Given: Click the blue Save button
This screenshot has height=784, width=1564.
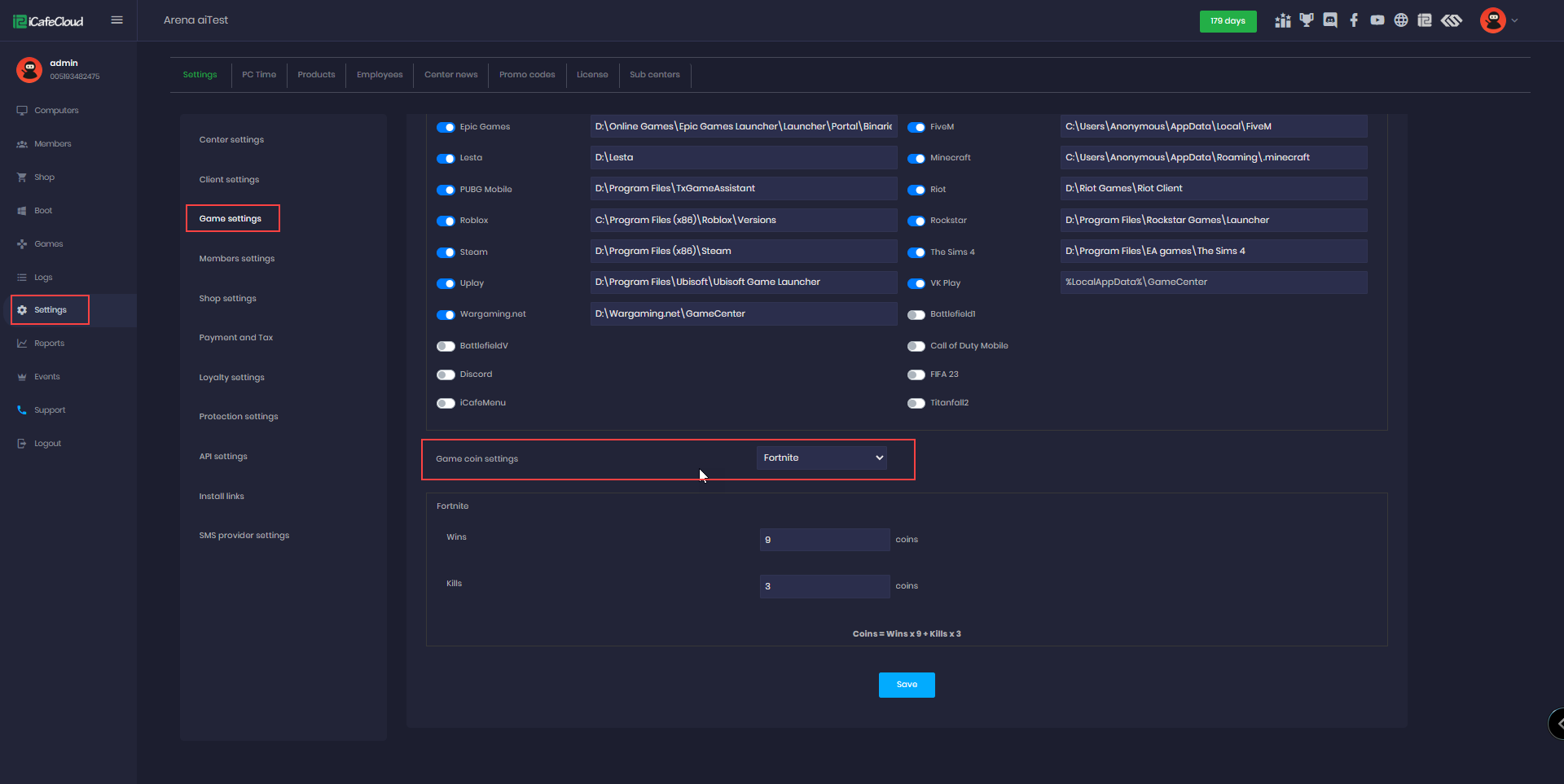Looking at the screenshot, I should pos(907,685).
